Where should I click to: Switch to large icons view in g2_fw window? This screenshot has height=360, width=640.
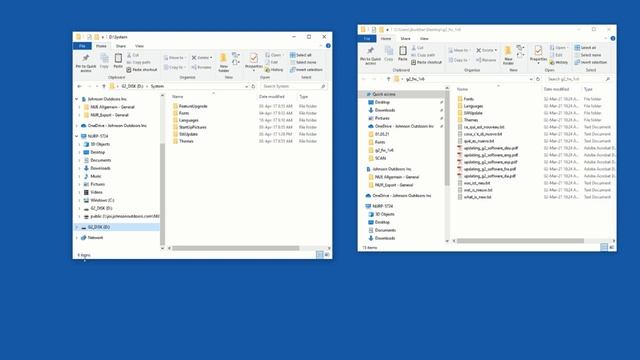pos(611,247)
